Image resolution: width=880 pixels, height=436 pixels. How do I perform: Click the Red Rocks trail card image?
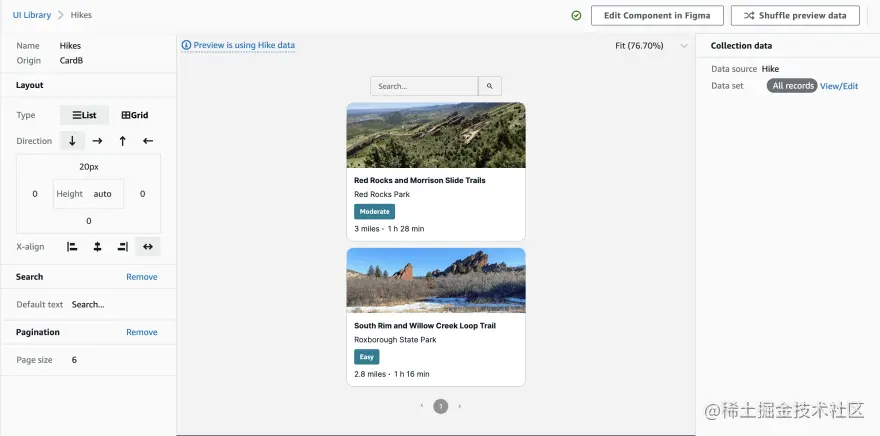[x=436, y=135]
